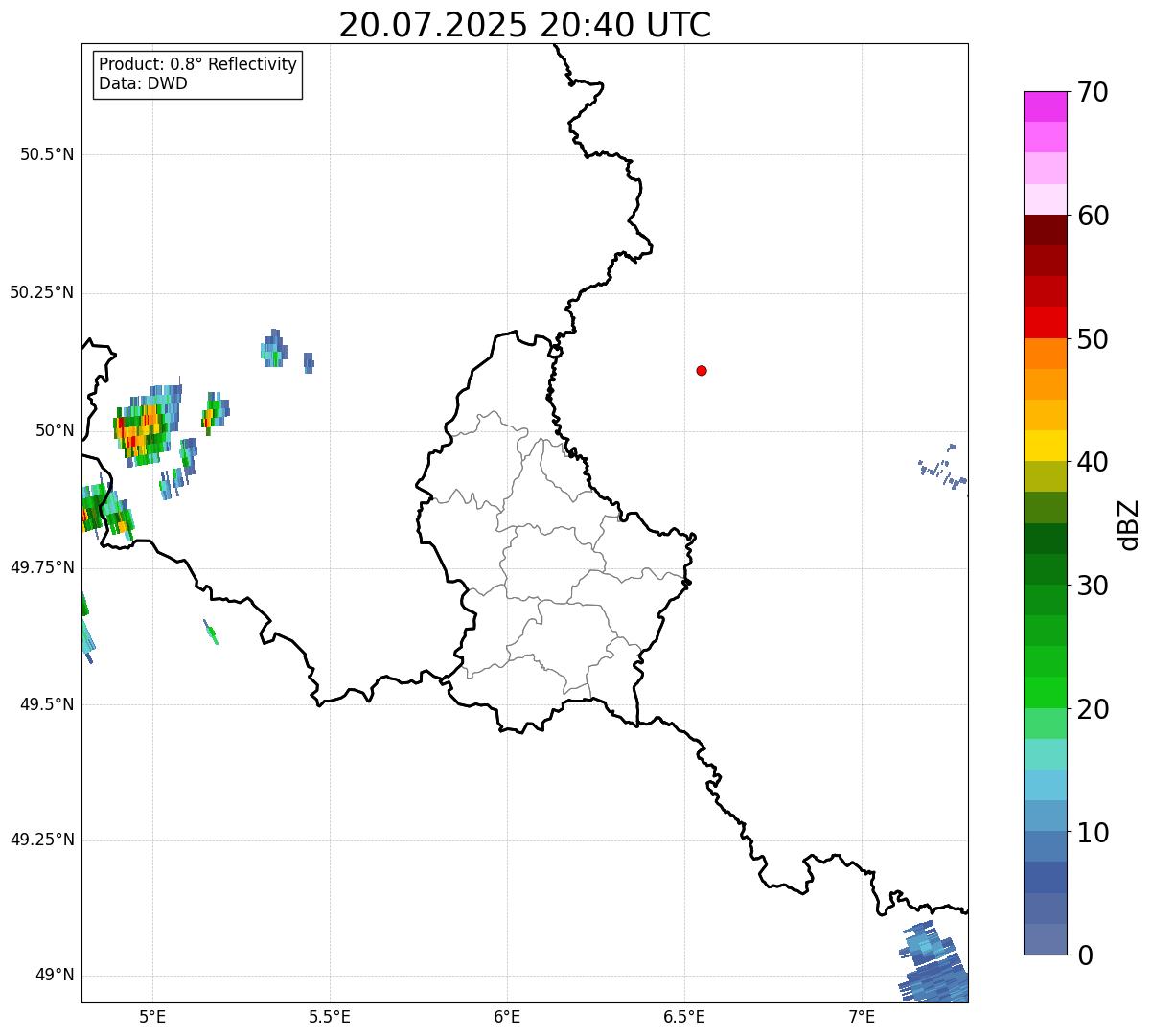Click the red station marker dot
Image resolution: width=1152 pixels, height=1036 pixels.
[x=702, y=370]
